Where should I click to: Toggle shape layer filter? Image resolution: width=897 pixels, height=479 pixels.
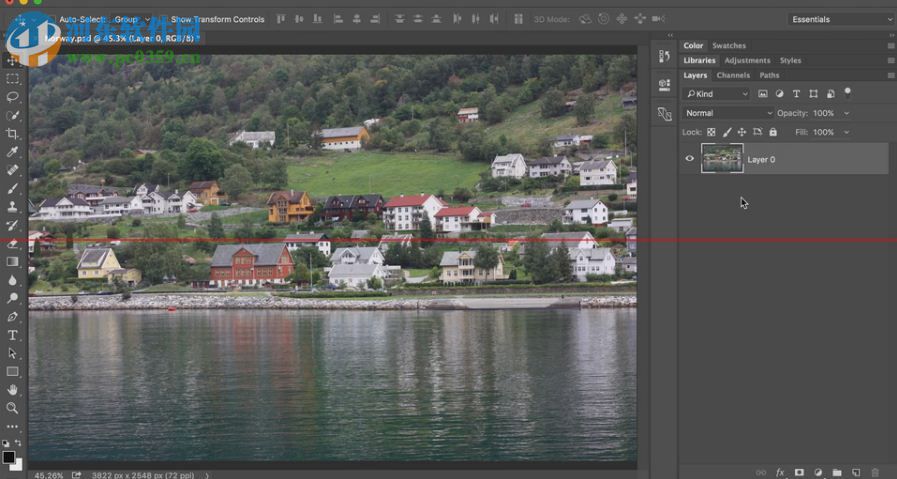point(813,94)
